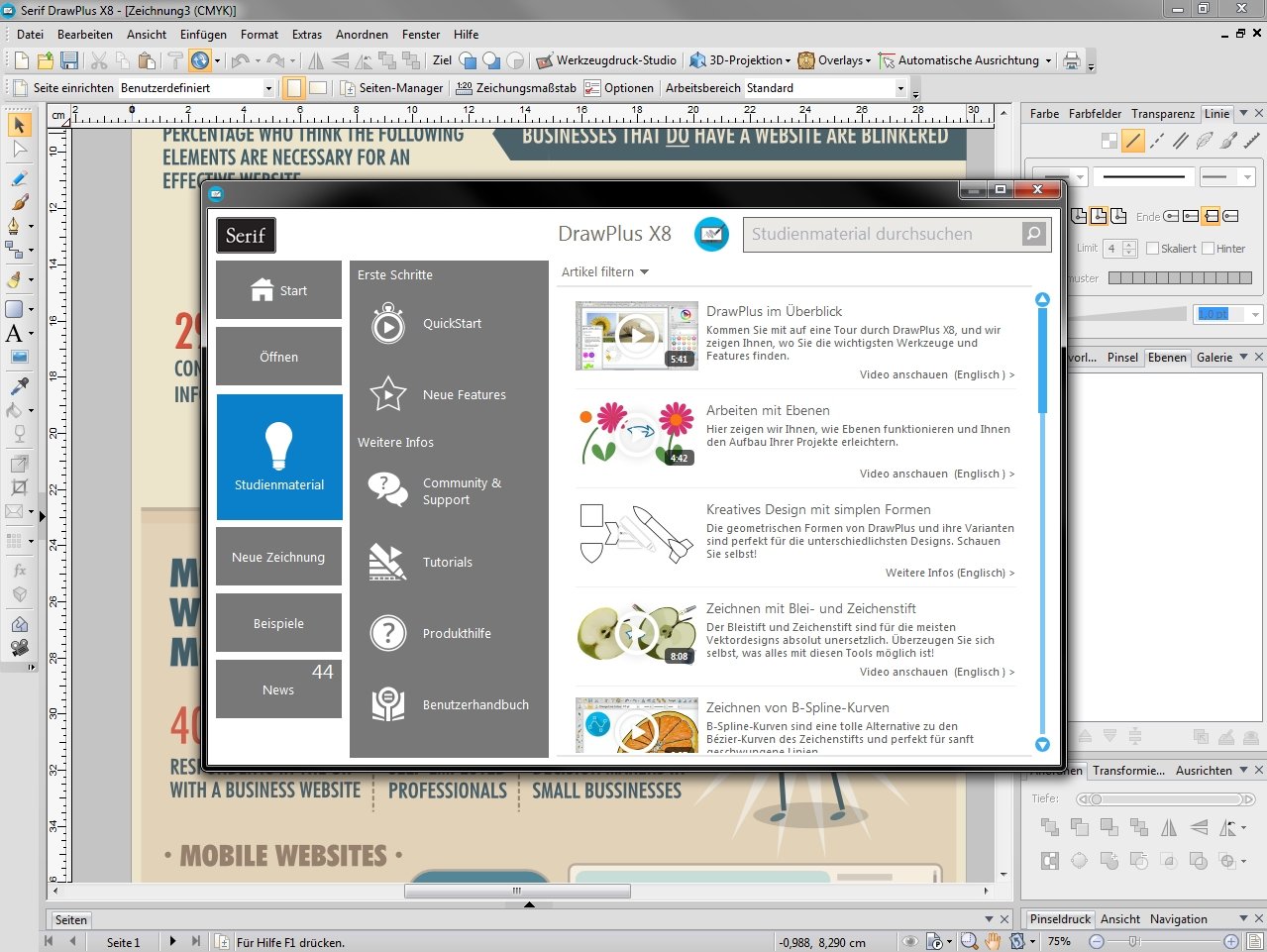
Task: Toggle portrait page orientation button
Action: 294,87
